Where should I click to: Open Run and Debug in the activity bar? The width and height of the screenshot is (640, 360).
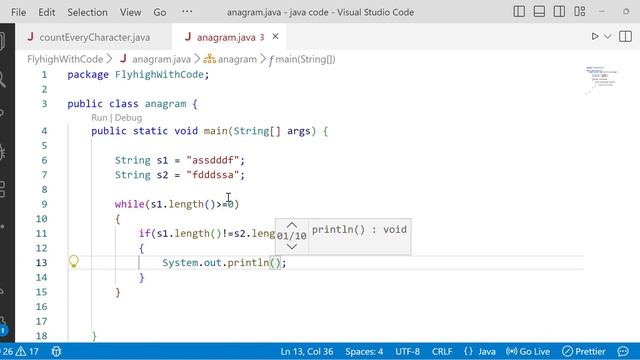click(x=2, y=152)
